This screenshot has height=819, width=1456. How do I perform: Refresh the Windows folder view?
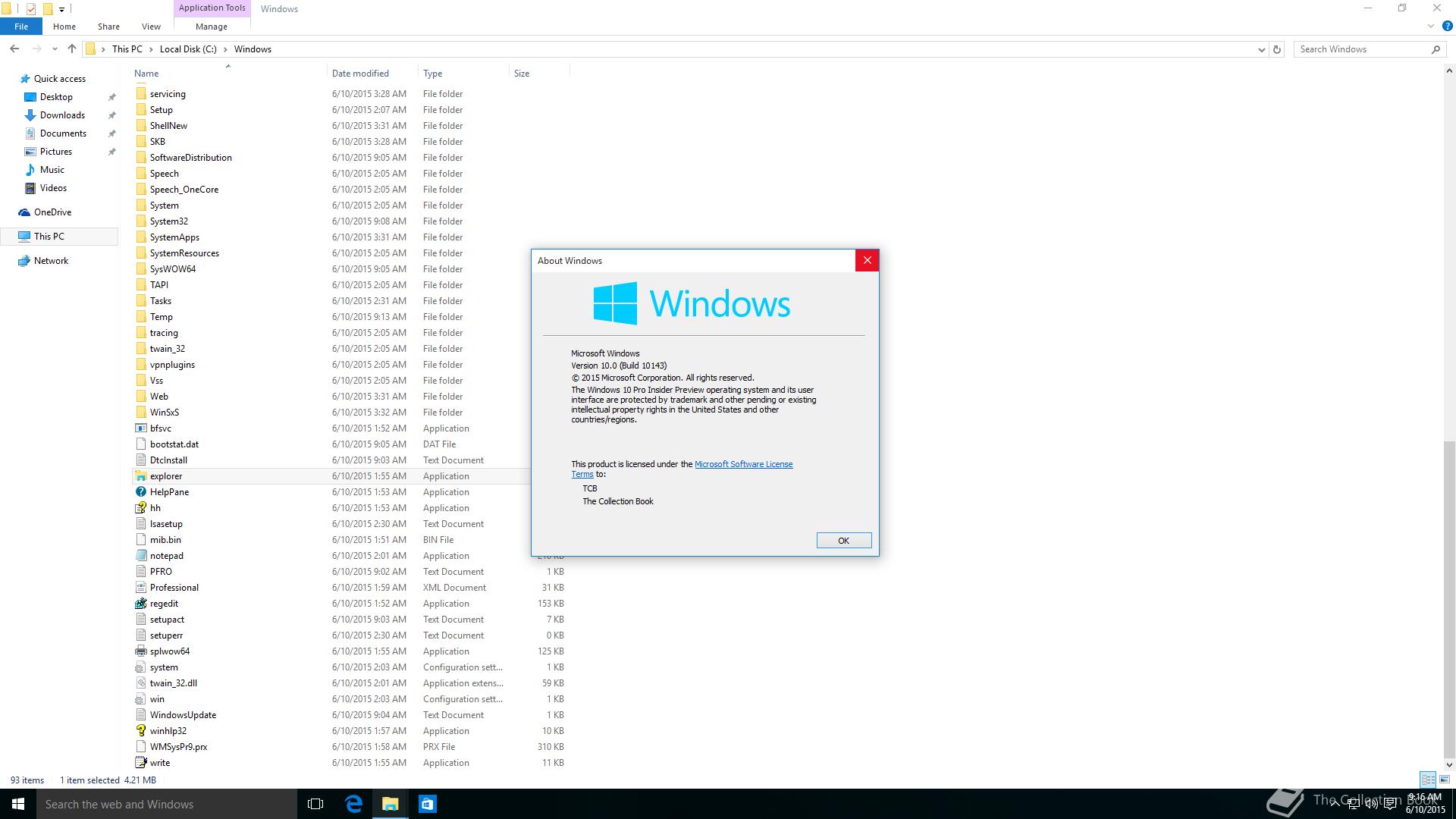coord(1277,49)
